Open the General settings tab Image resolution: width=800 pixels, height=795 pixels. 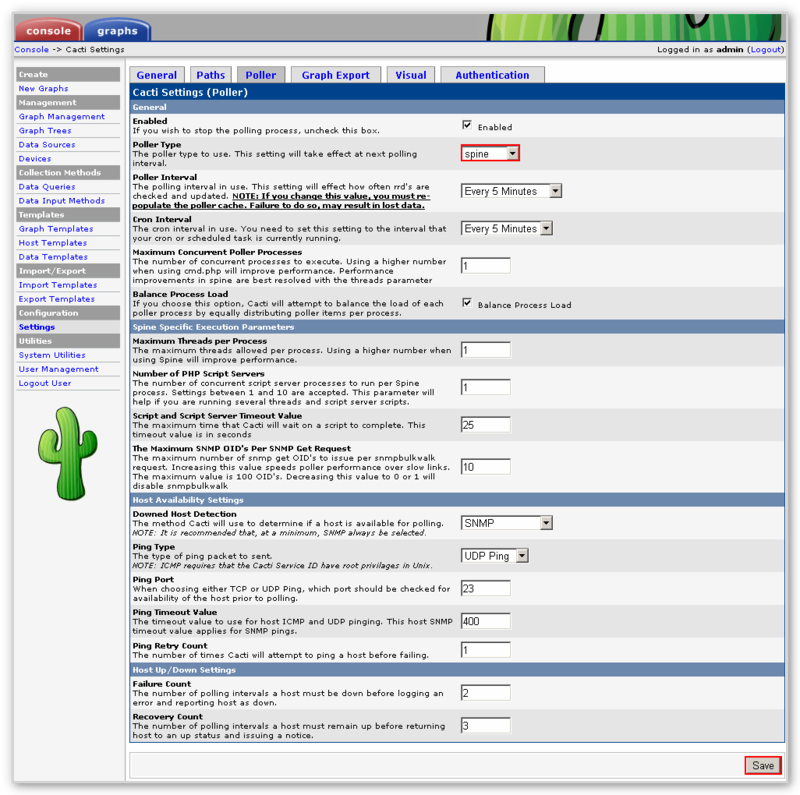(x=157, y=75)
